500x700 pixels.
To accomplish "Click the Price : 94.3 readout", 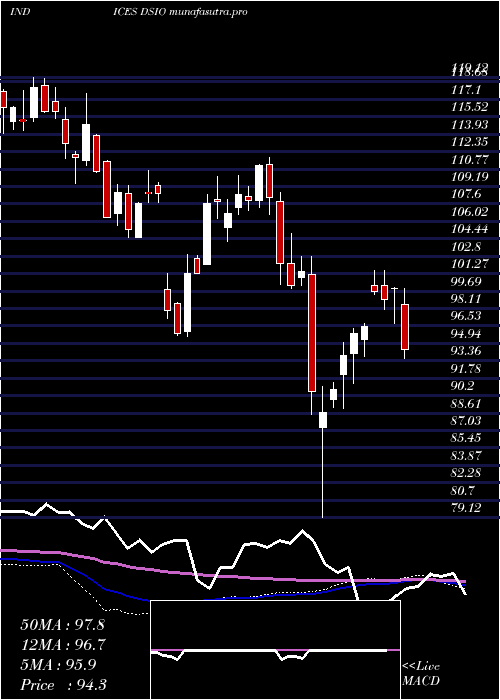I will (63, 684).
